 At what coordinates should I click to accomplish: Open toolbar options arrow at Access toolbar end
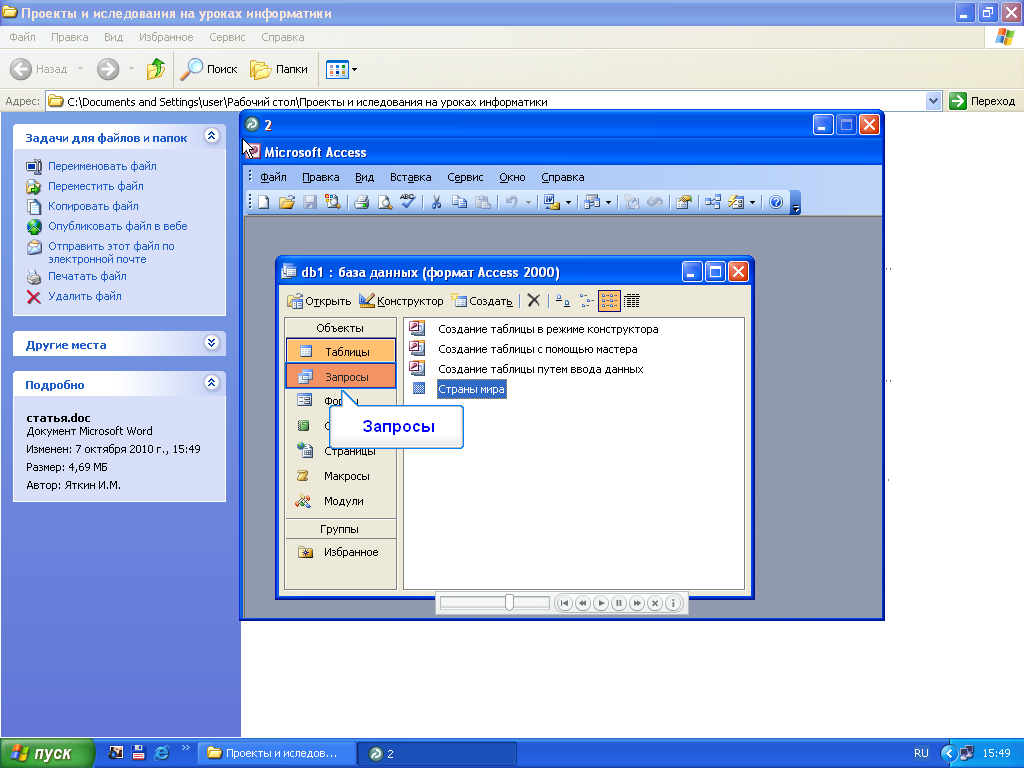pyautogui.click(x=795, y=202)
